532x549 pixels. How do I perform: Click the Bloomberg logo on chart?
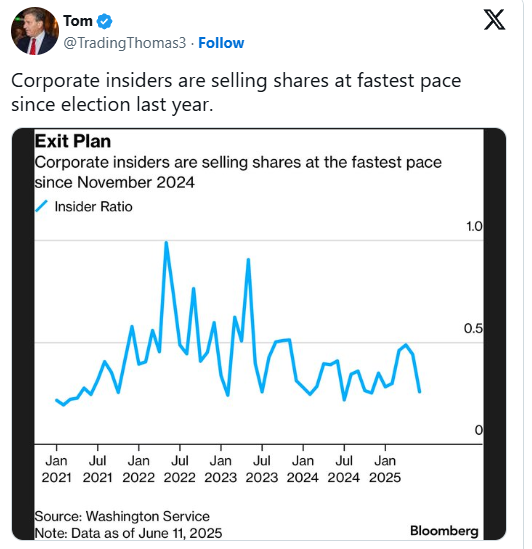pyautogui.click(x=444, y=531)
